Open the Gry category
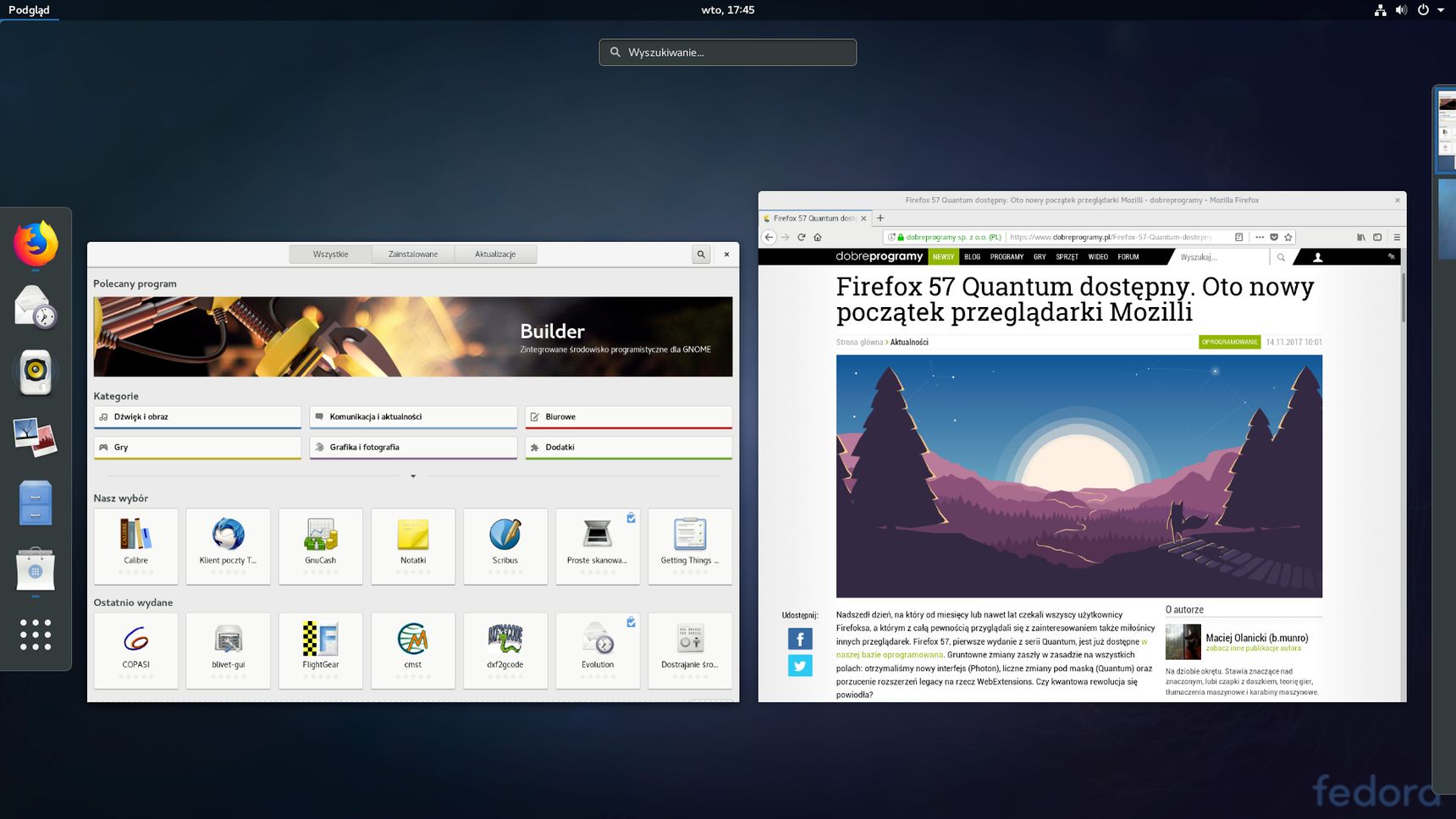1456x819 pixels. click(x=197, y=448)
